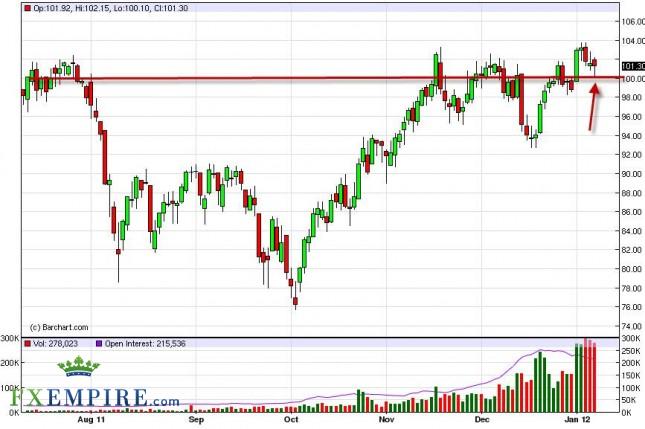Click the 98.00 price axis label

tap(633, 97)
